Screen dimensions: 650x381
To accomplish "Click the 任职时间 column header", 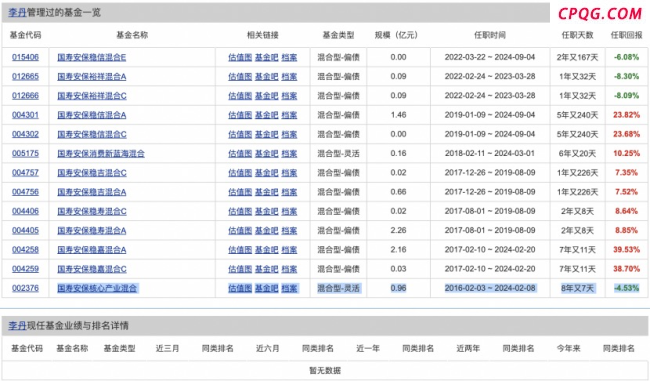I will pyautogui.click(x=490, y=35).
